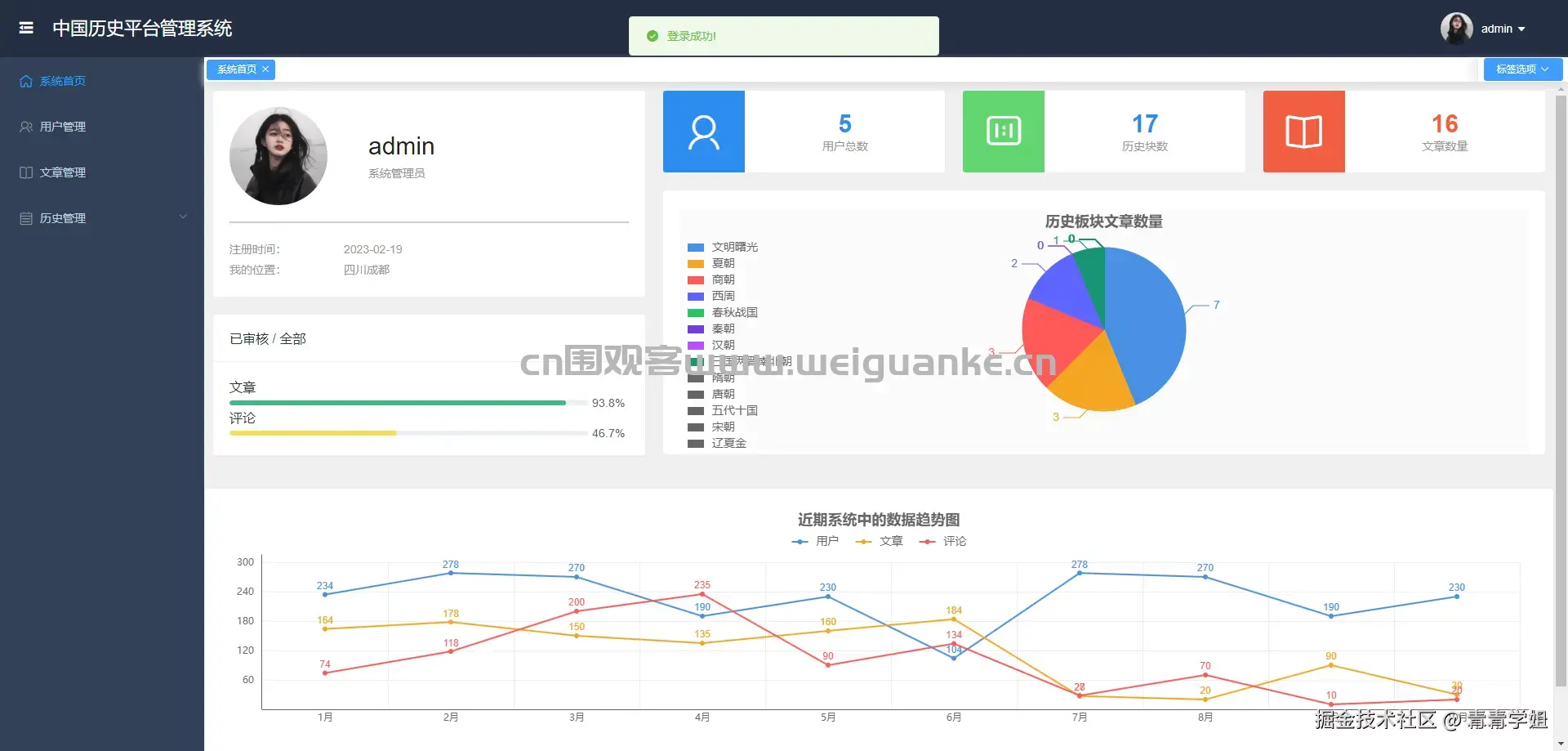Viewport: 1568px width, 751px height.
Task: Toggle 辽夏金 legend in pie chart
Action: coord(717,443)
